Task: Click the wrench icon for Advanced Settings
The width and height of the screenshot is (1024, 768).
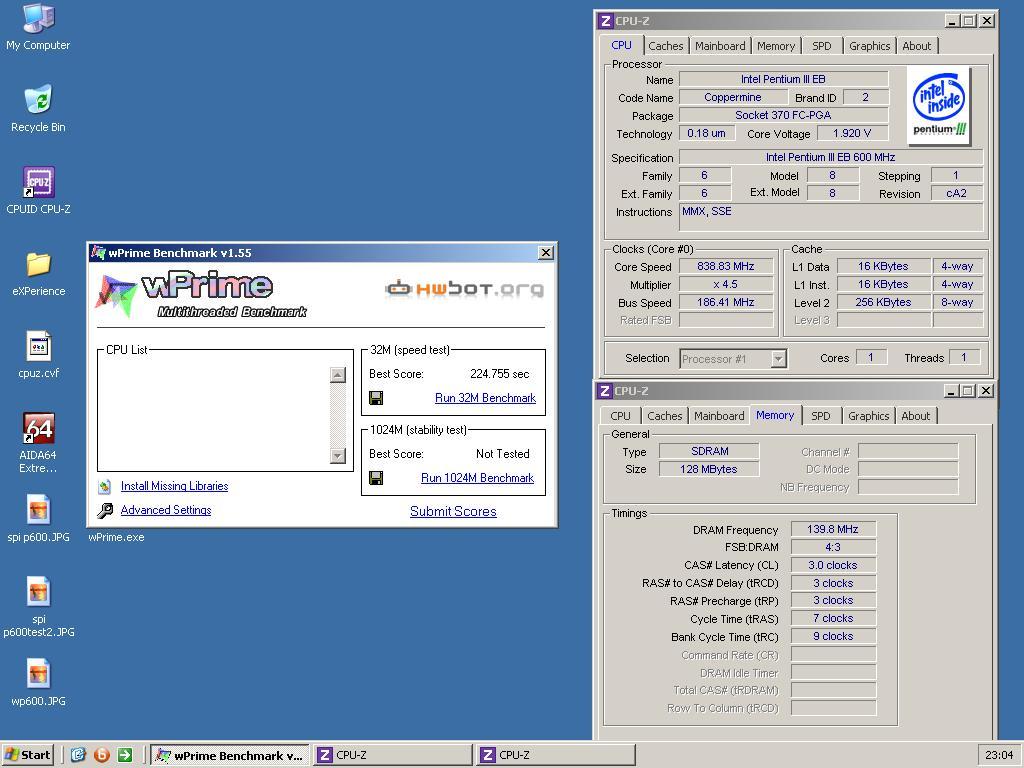Action: (x=104, y=511)
